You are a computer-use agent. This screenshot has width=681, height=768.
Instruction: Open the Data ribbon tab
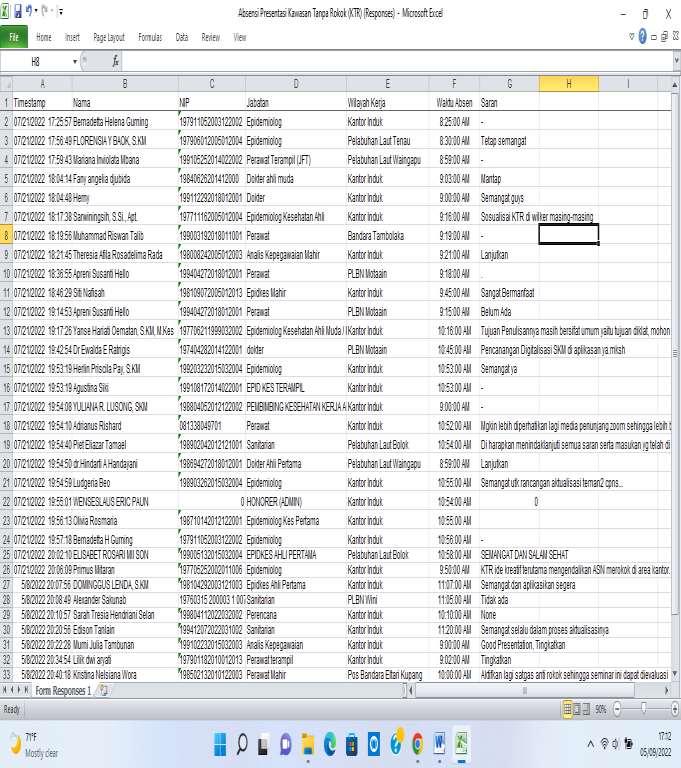182,37
